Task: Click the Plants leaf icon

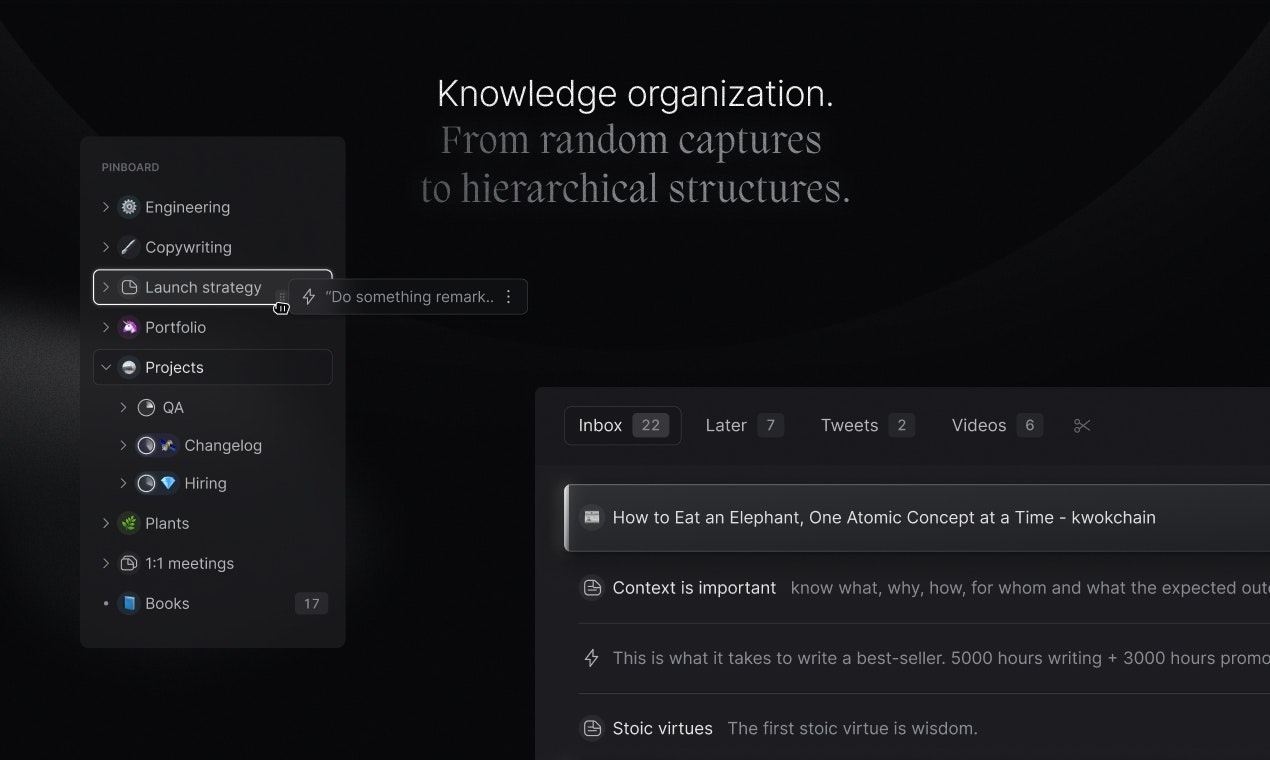Action: (128, 523)
